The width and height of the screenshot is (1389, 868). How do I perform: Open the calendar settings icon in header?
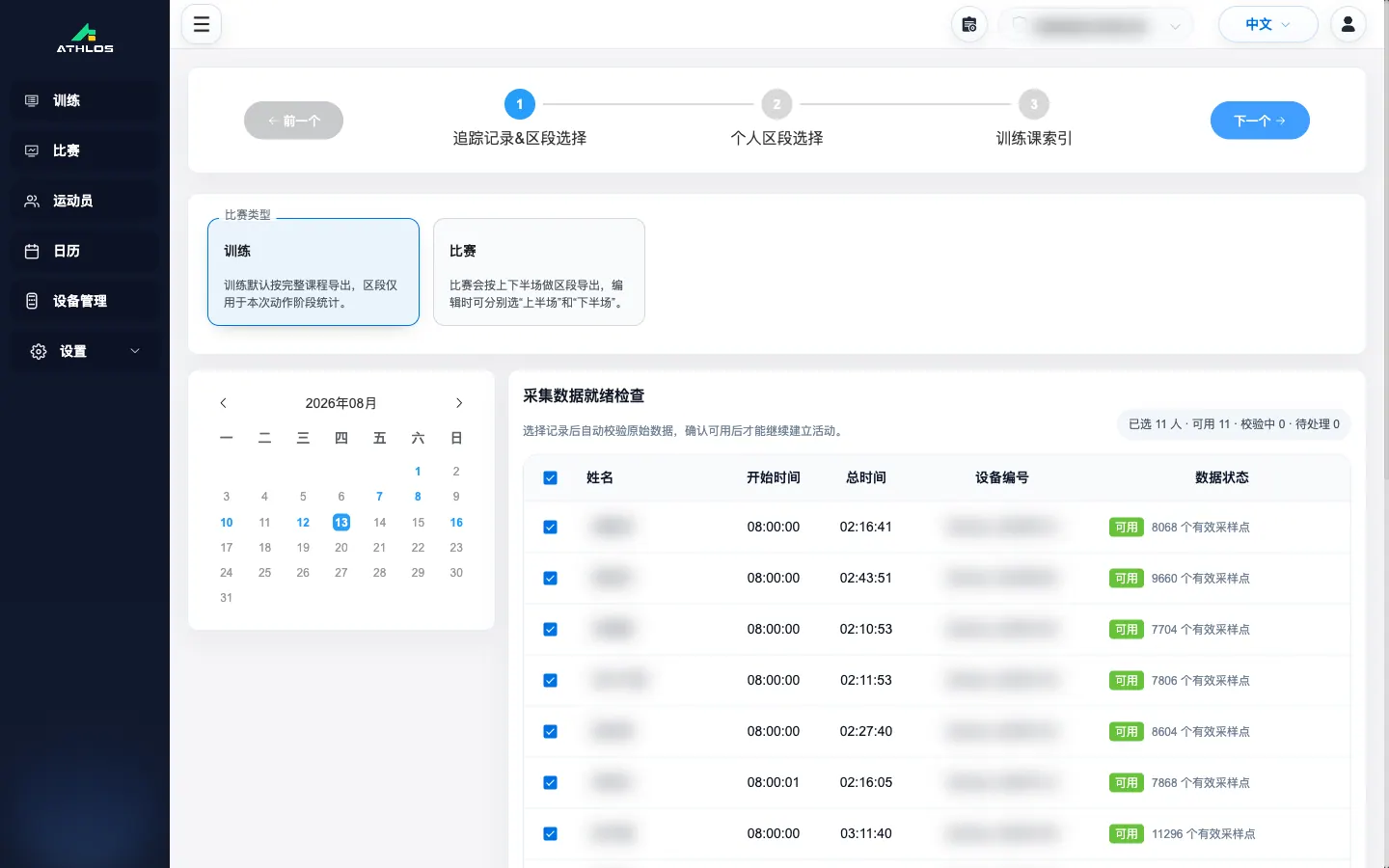coord(969,24)
